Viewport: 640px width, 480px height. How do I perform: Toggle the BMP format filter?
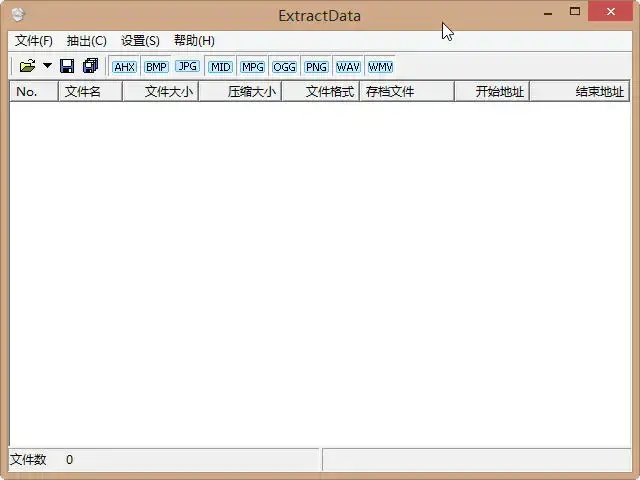[x=156, y=67]
